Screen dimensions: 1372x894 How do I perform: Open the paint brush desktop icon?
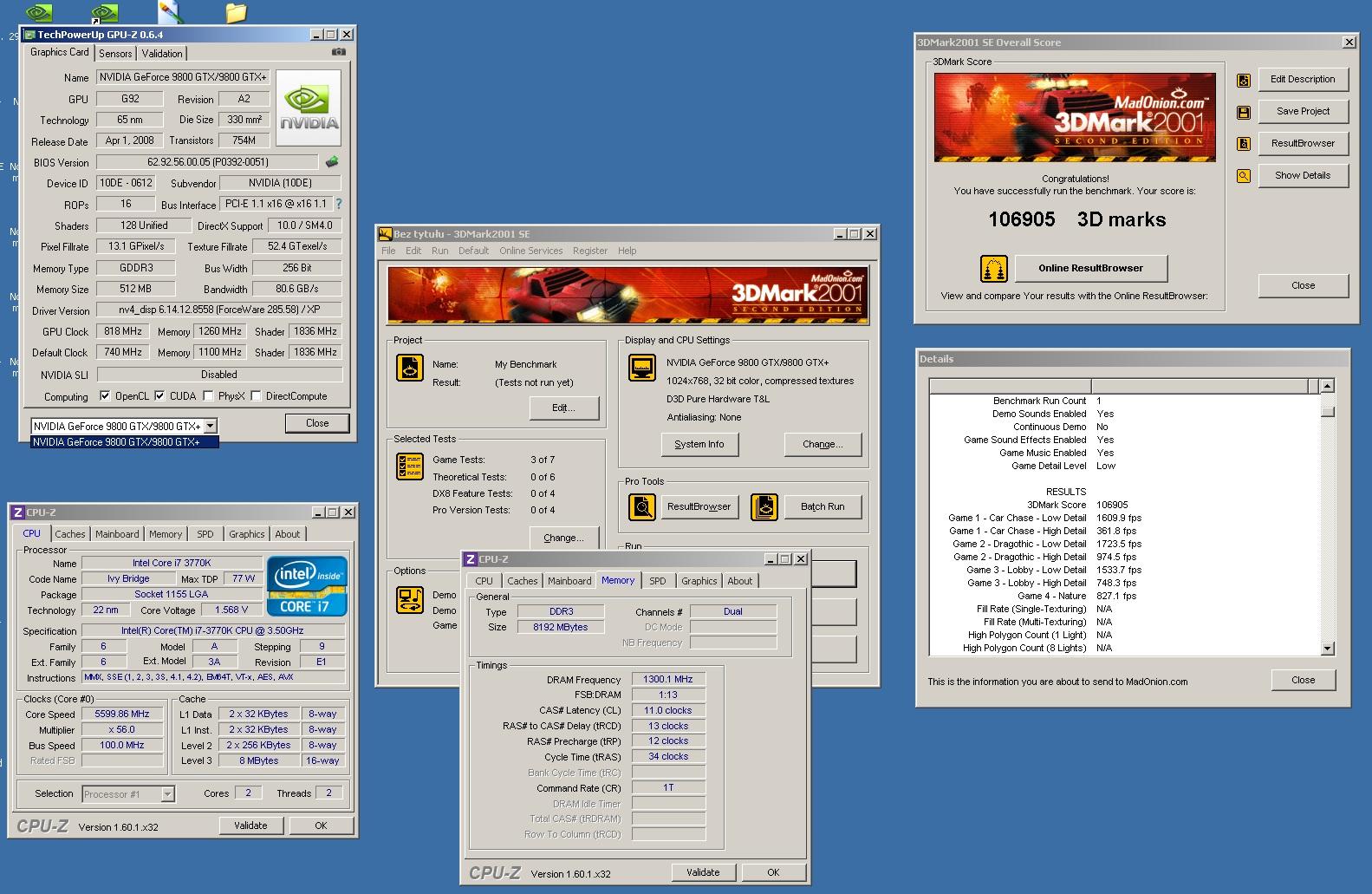[170, 11]
